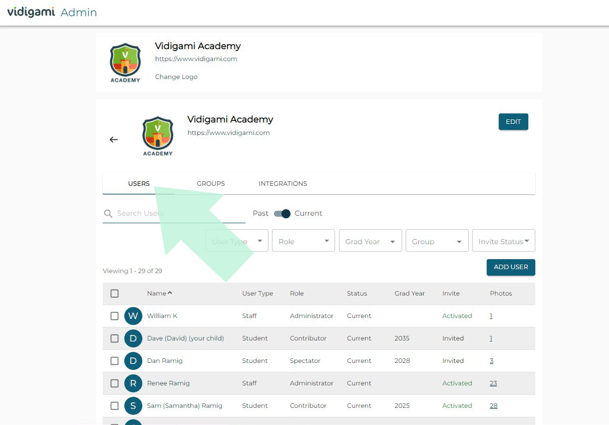Click the vidigami Admin header logo
Screen dimensions: 609x425
click(52, 12)
